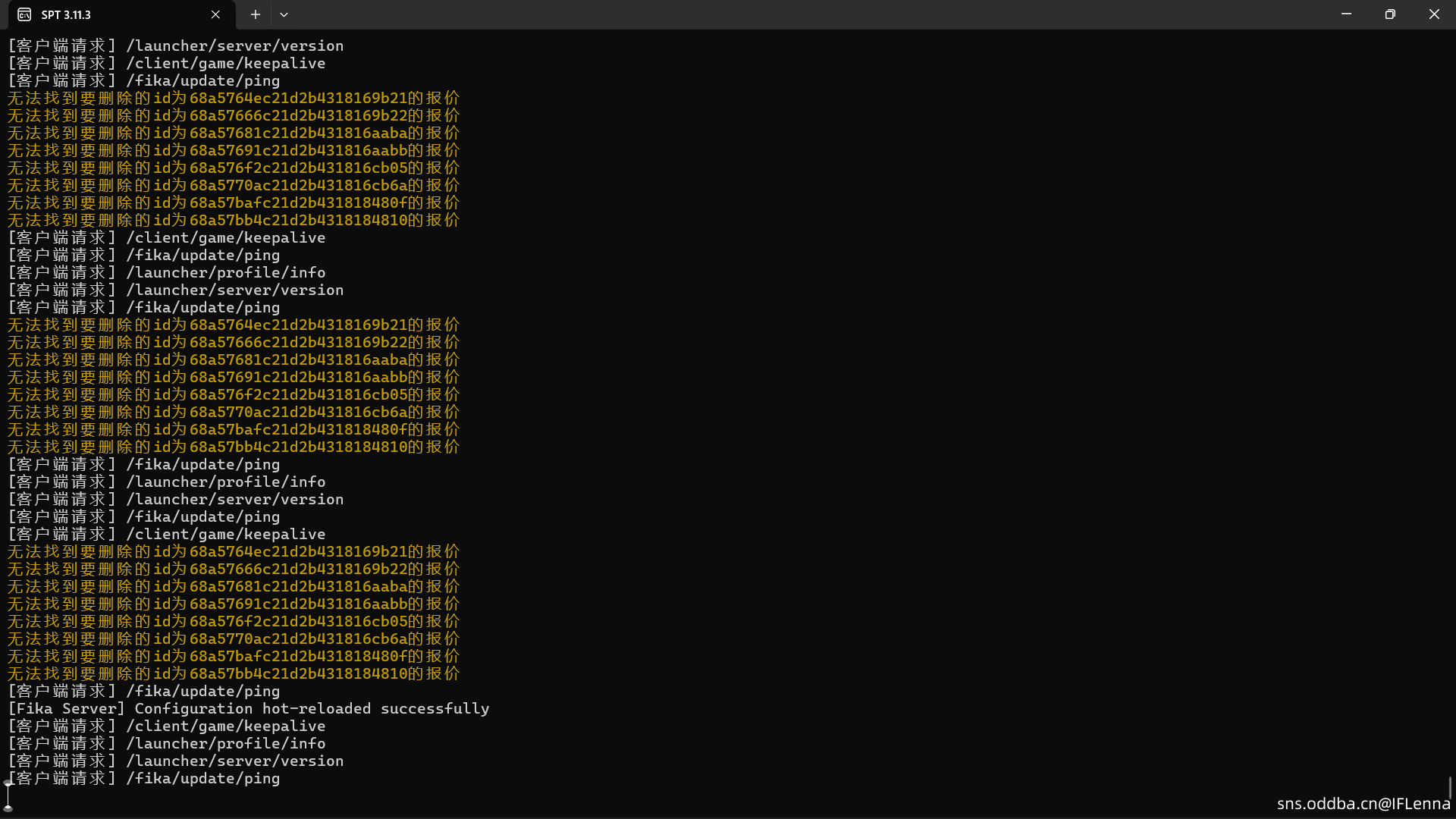Click the bottommost /launcher/server/version log line
The image size is (1456, 819).
pyautogui.click(x=175, y=761)
